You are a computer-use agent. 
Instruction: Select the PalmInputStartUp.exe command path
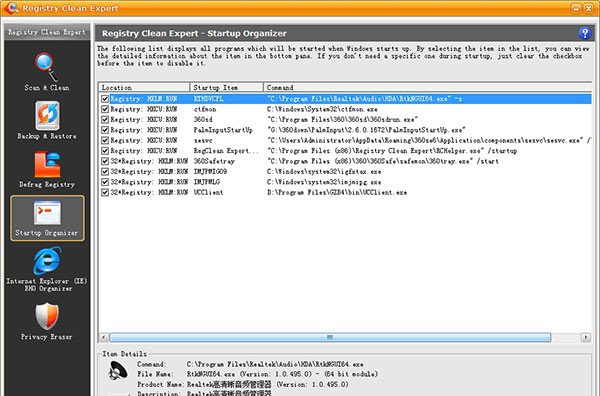pyautogui.click(x=366, y=130)
